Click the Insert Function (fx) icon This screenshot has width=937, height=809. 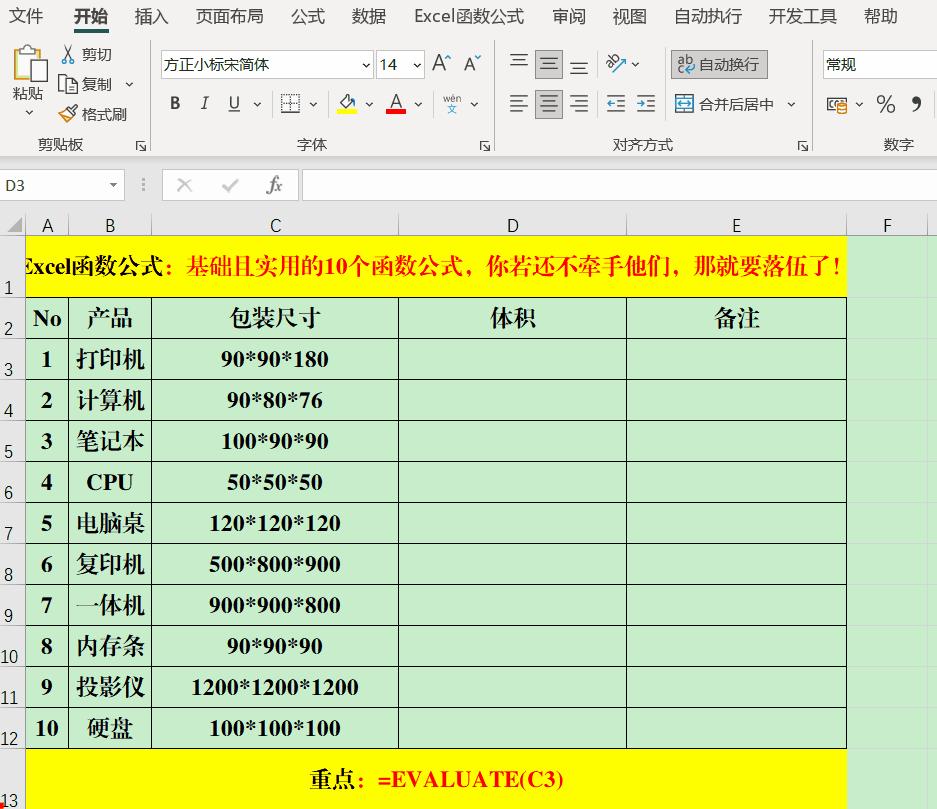(275, 185)
